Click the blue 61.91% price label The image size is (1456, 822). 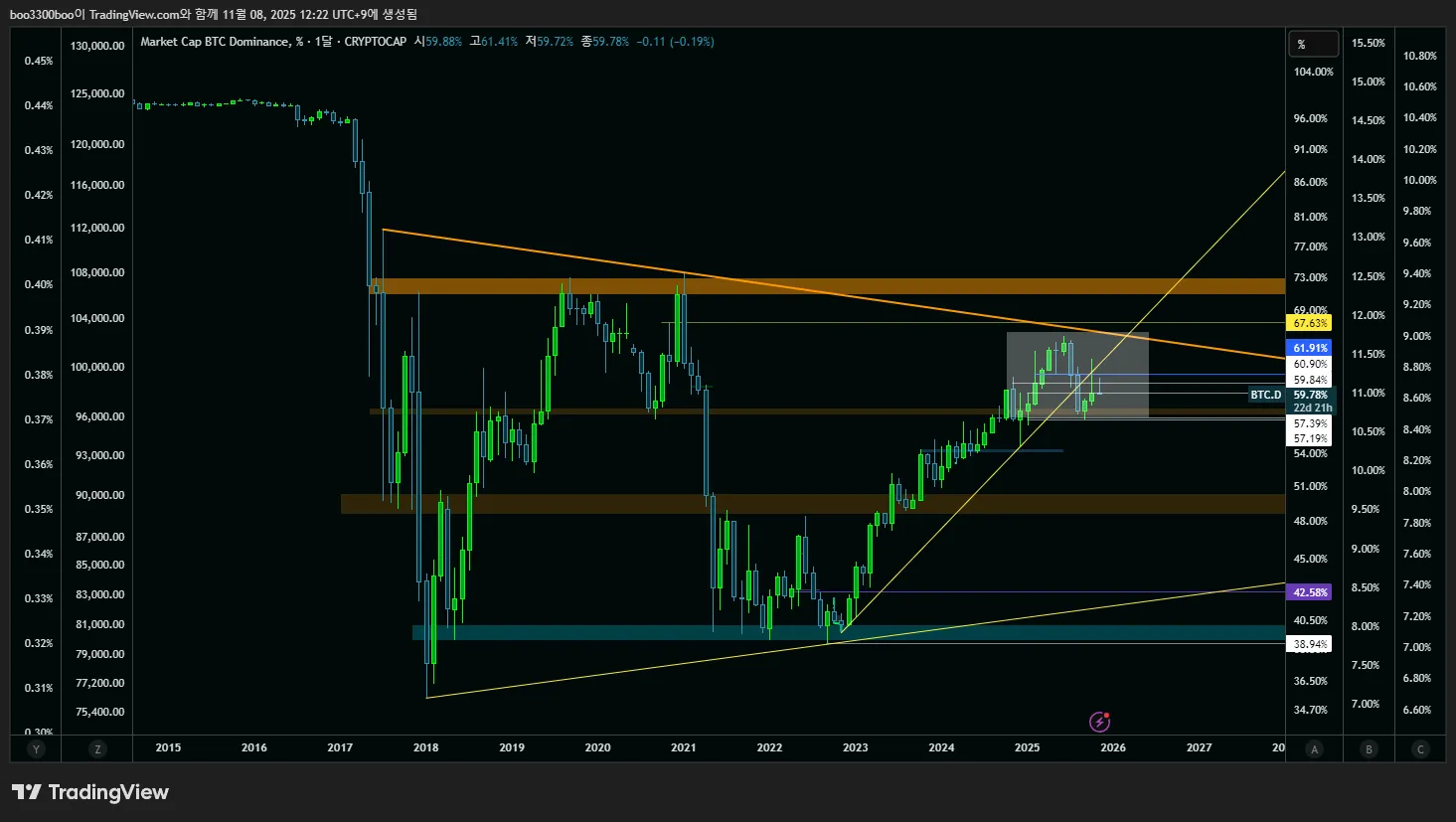pyautogui.click(x=1310, y=348)
